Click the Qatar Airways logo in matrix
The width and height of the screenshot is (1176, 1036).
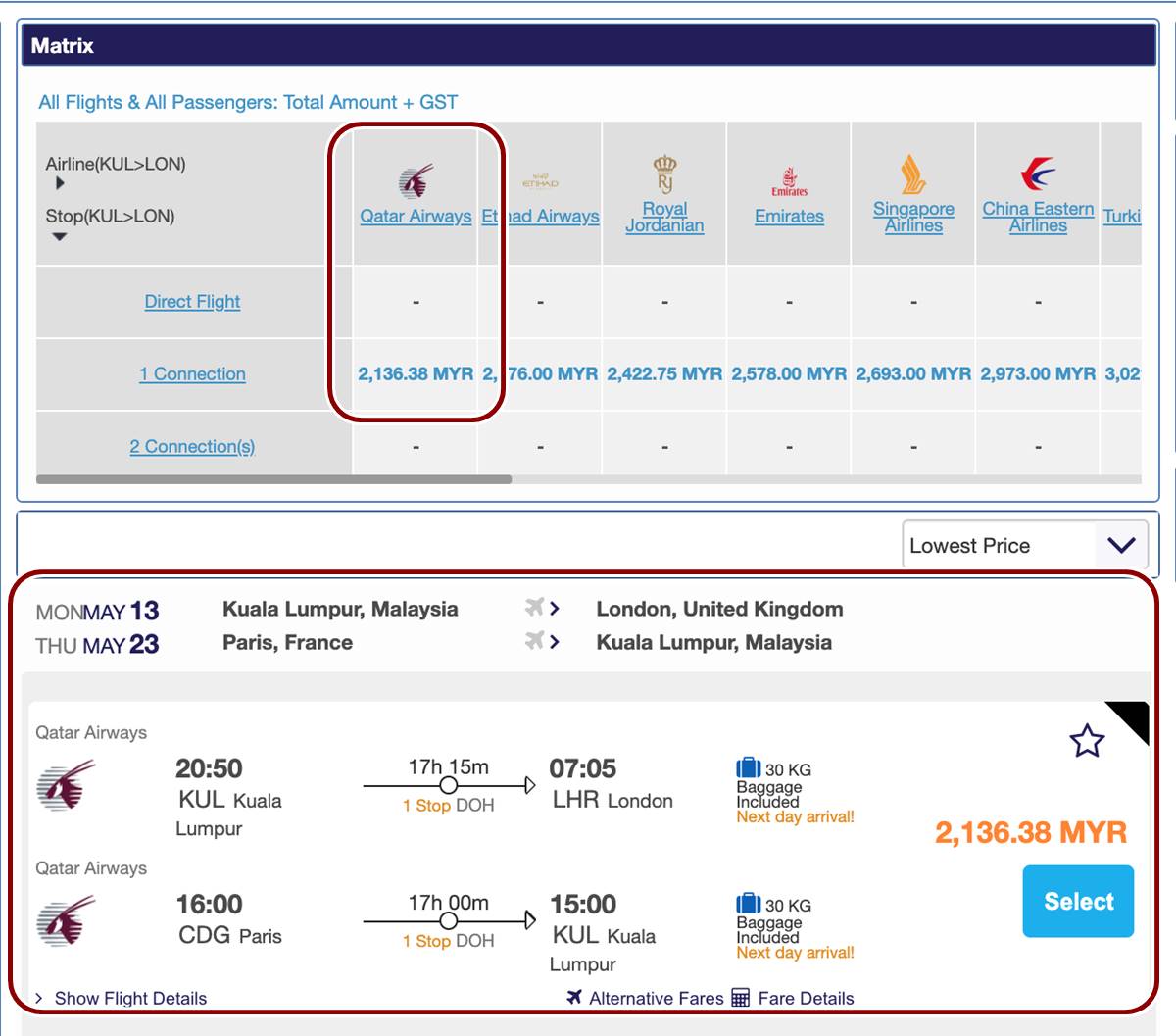(x=416, y=181)
